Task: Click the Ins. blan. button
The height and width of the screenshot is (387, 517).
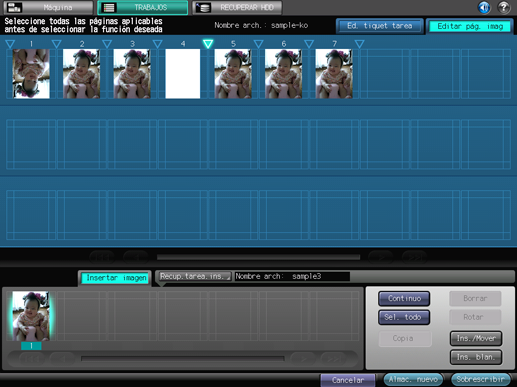Action: 476,357
